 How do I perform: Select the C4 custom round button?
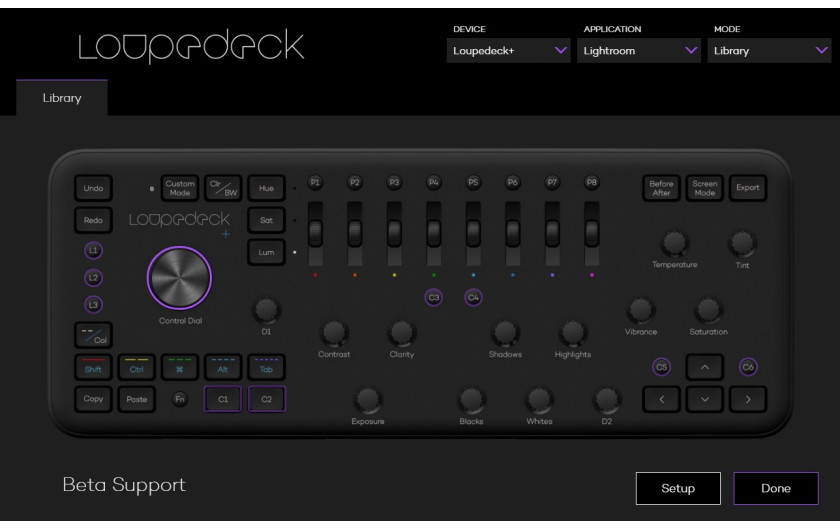coord(473,297)
